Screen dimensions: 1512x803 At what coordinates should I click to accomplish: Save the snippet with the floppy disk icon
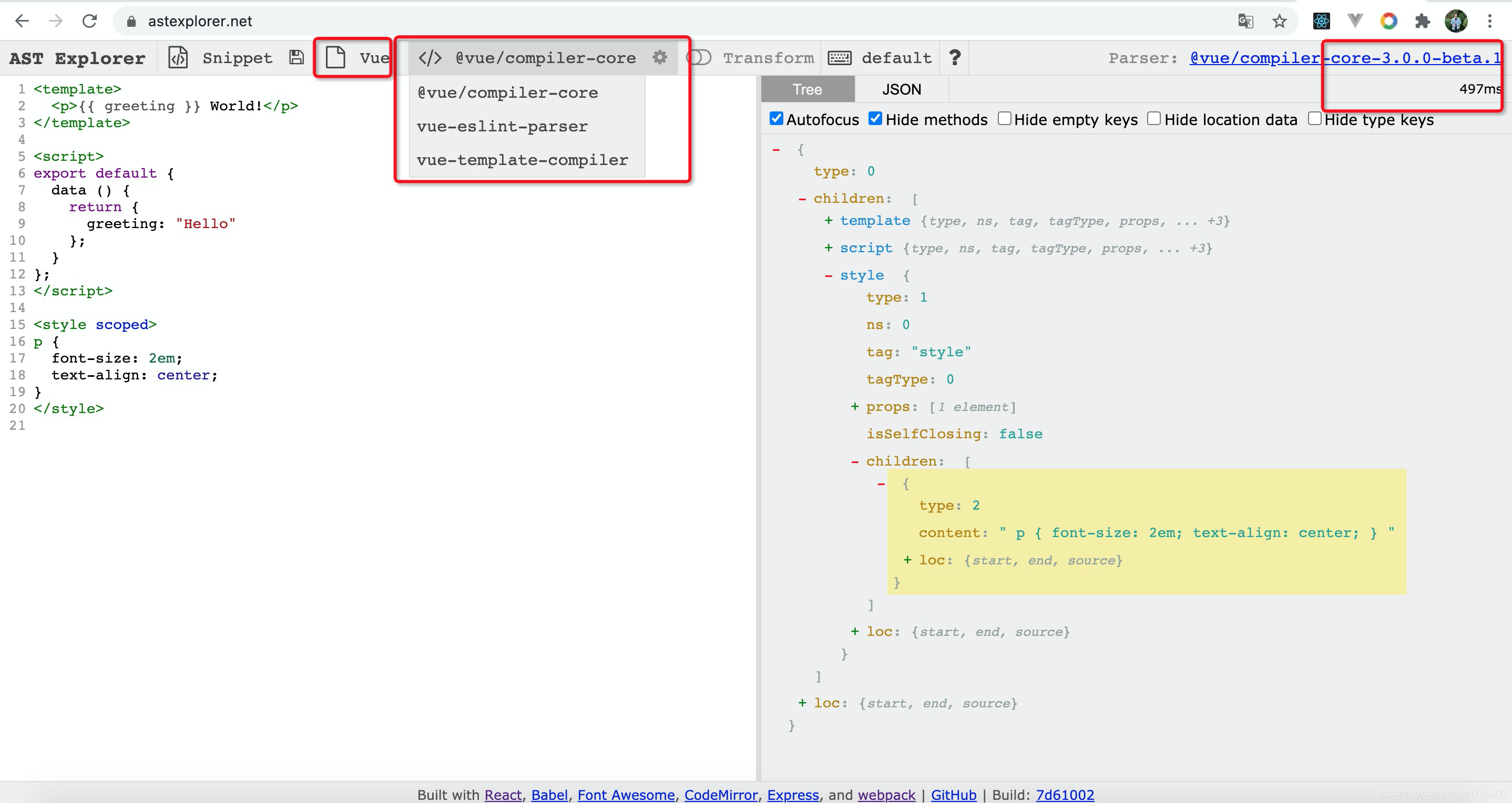click(297, 57)
